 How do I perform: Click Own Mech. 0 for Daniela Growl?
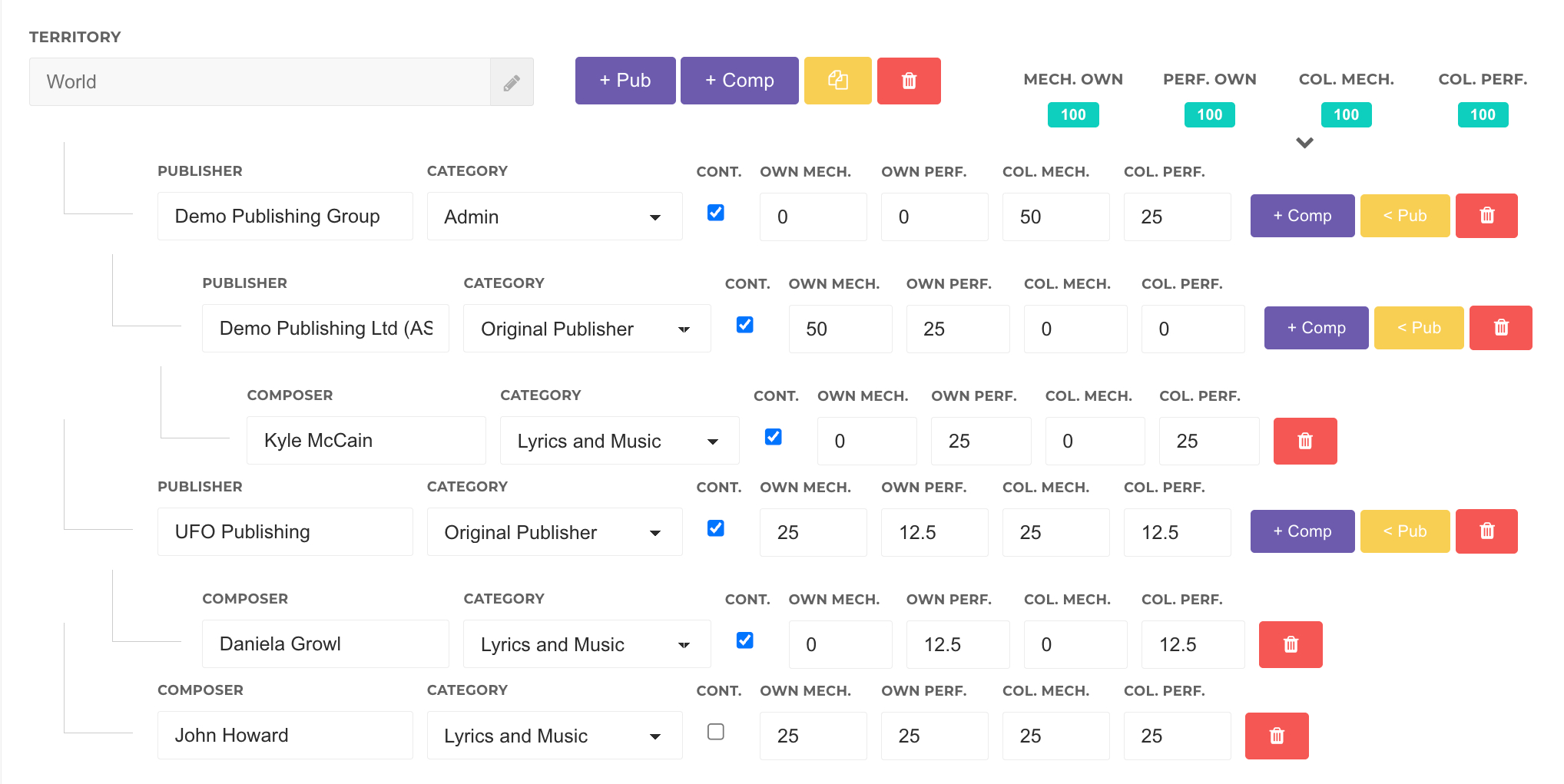click(840, 644)
